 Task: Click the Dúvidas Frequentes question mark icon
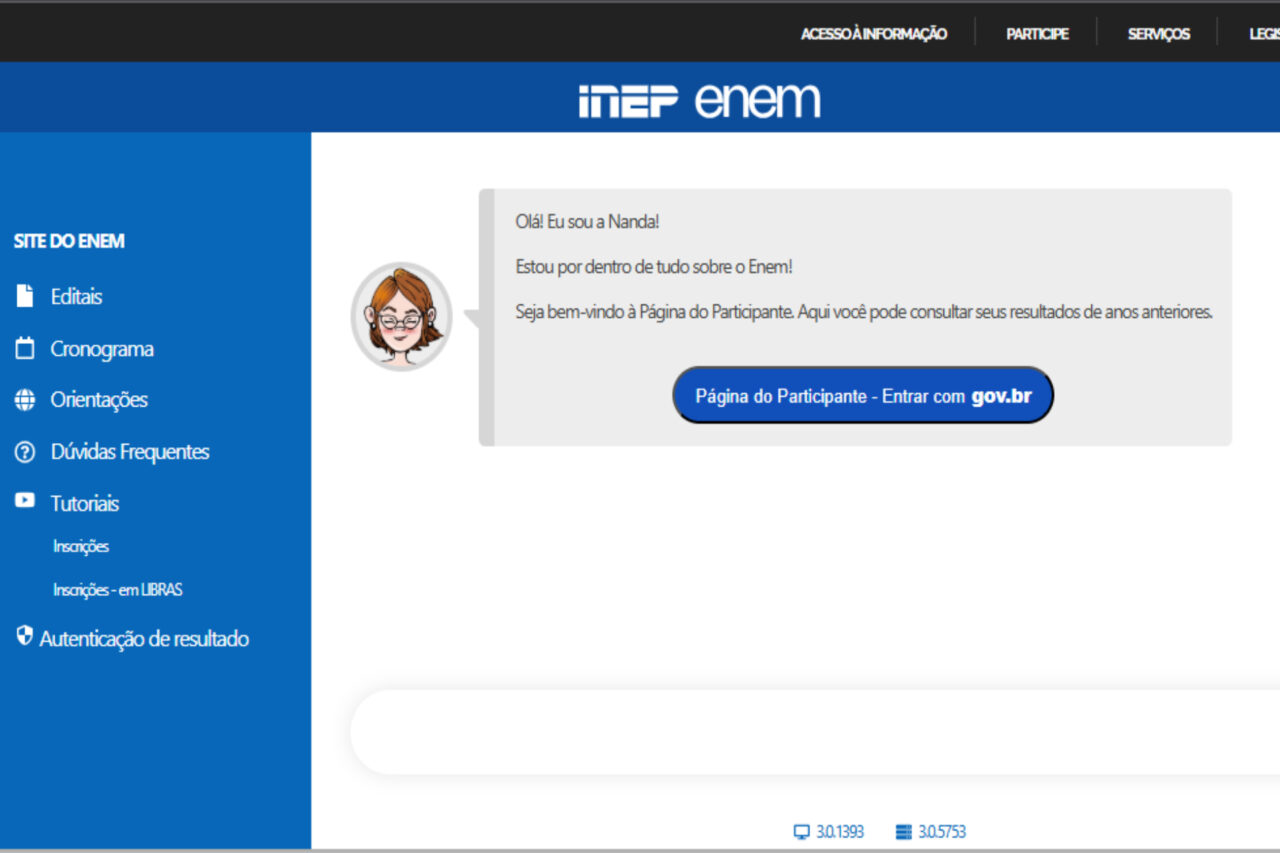coord(25,452)
